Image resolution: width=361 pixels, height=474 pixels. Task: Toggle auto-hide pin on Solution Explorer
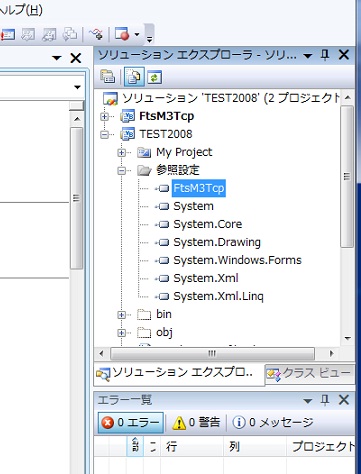[x=325, y=55]
